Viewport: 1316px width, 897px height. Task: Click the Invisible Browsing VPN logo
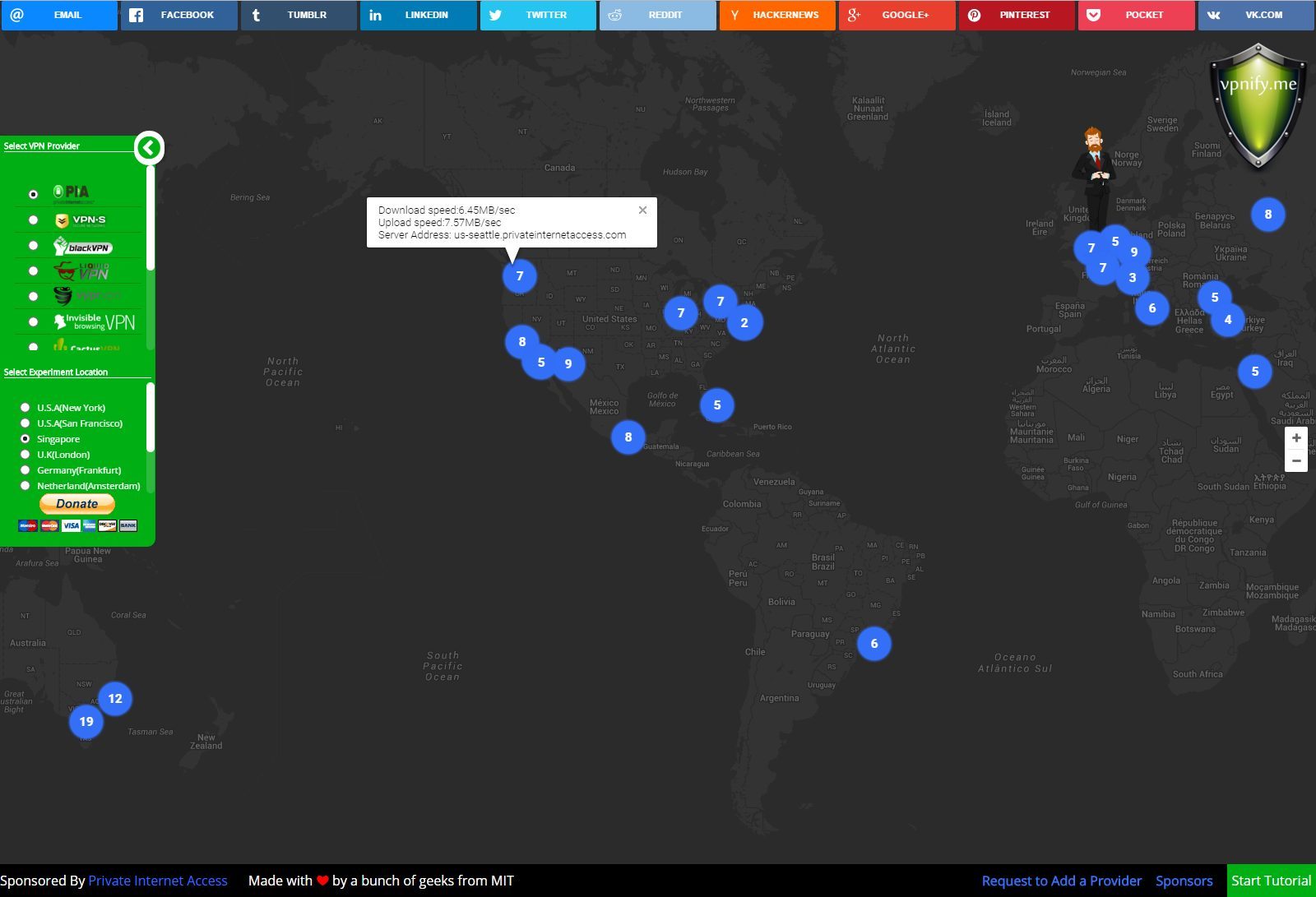pos(95,321)
